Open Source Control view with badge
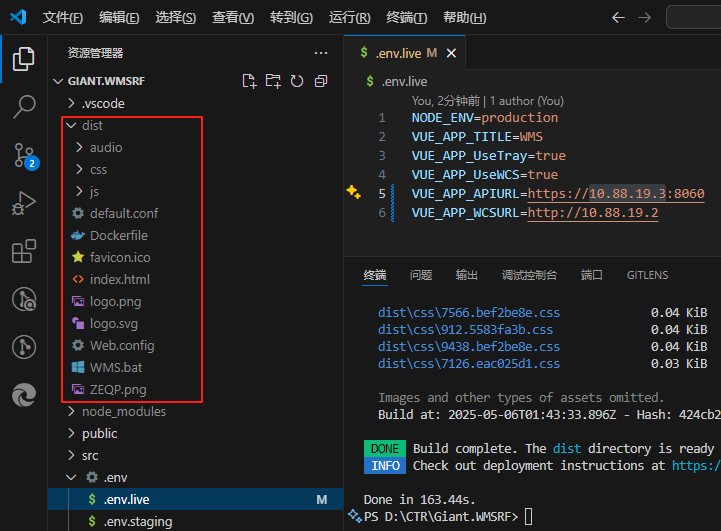 (x=23, y=155)
